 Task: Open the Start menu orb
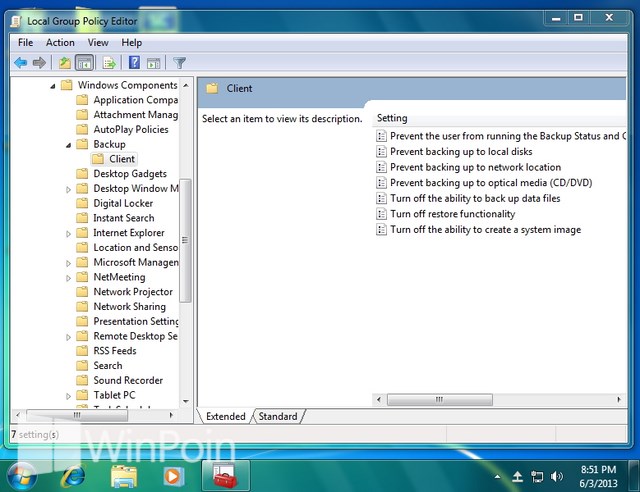(x=21, y=476)
